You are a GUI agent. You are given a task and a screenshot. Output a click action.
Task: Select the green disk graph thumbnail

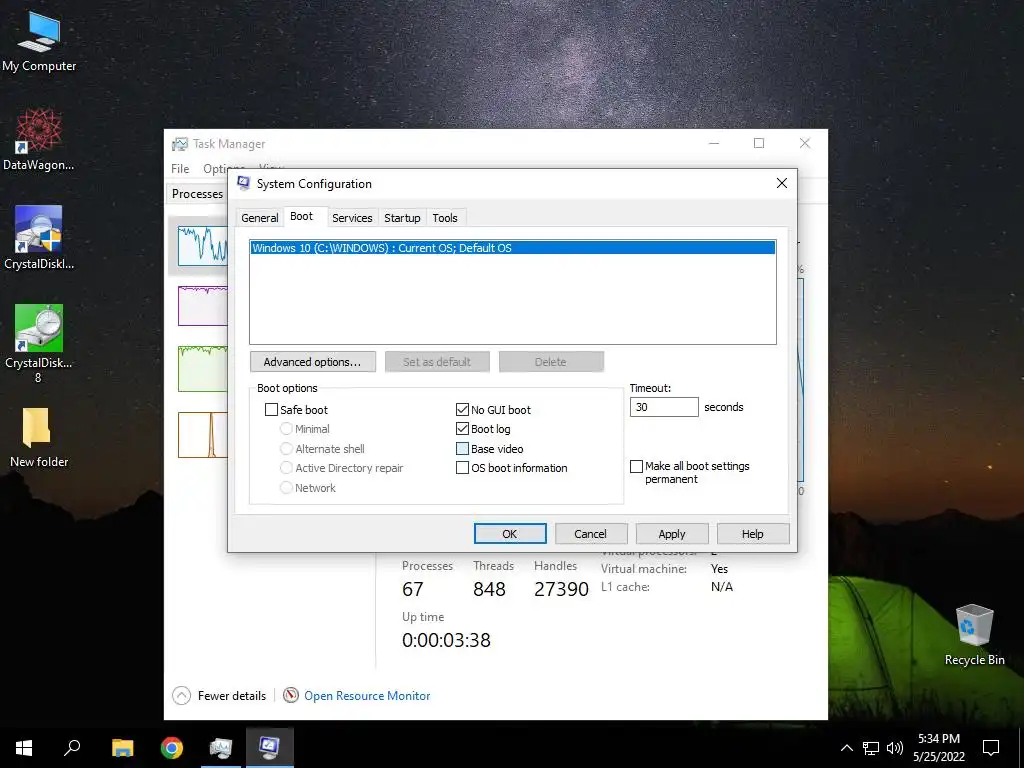pyautogui.click(x=202, y=369)
